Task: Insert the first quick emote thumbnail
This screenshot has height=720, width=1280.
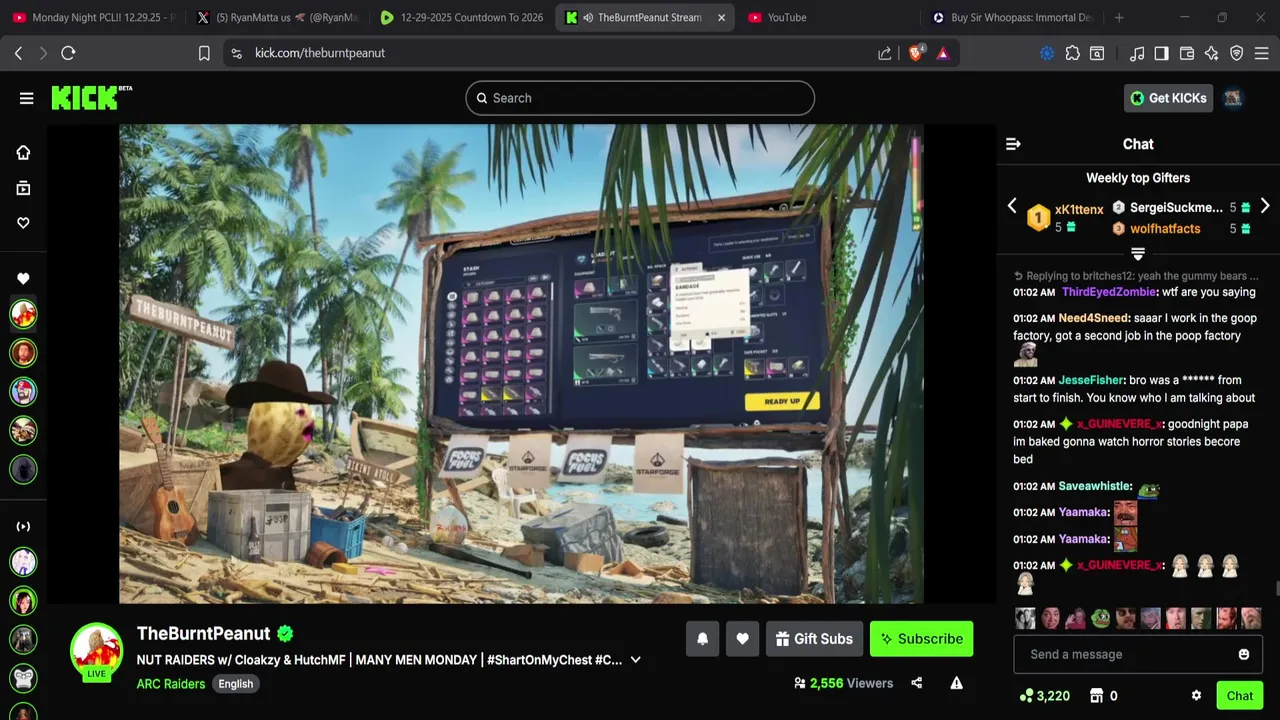Action: tap(1026, 618)
